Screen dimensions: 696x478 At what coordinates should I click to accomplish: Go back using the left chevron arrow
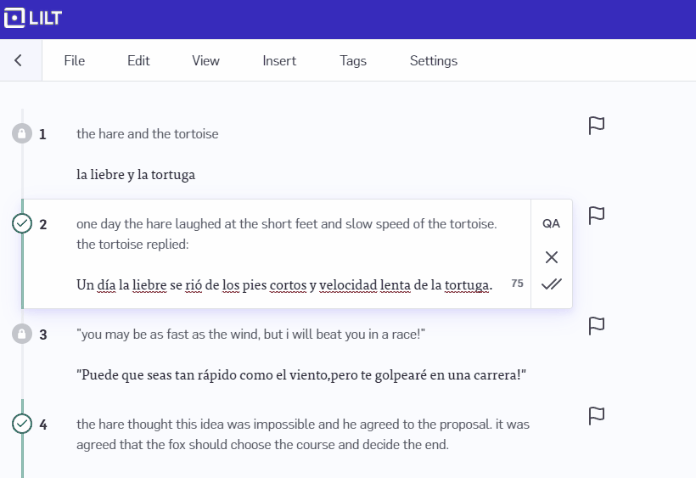click(x=18, y=61)
